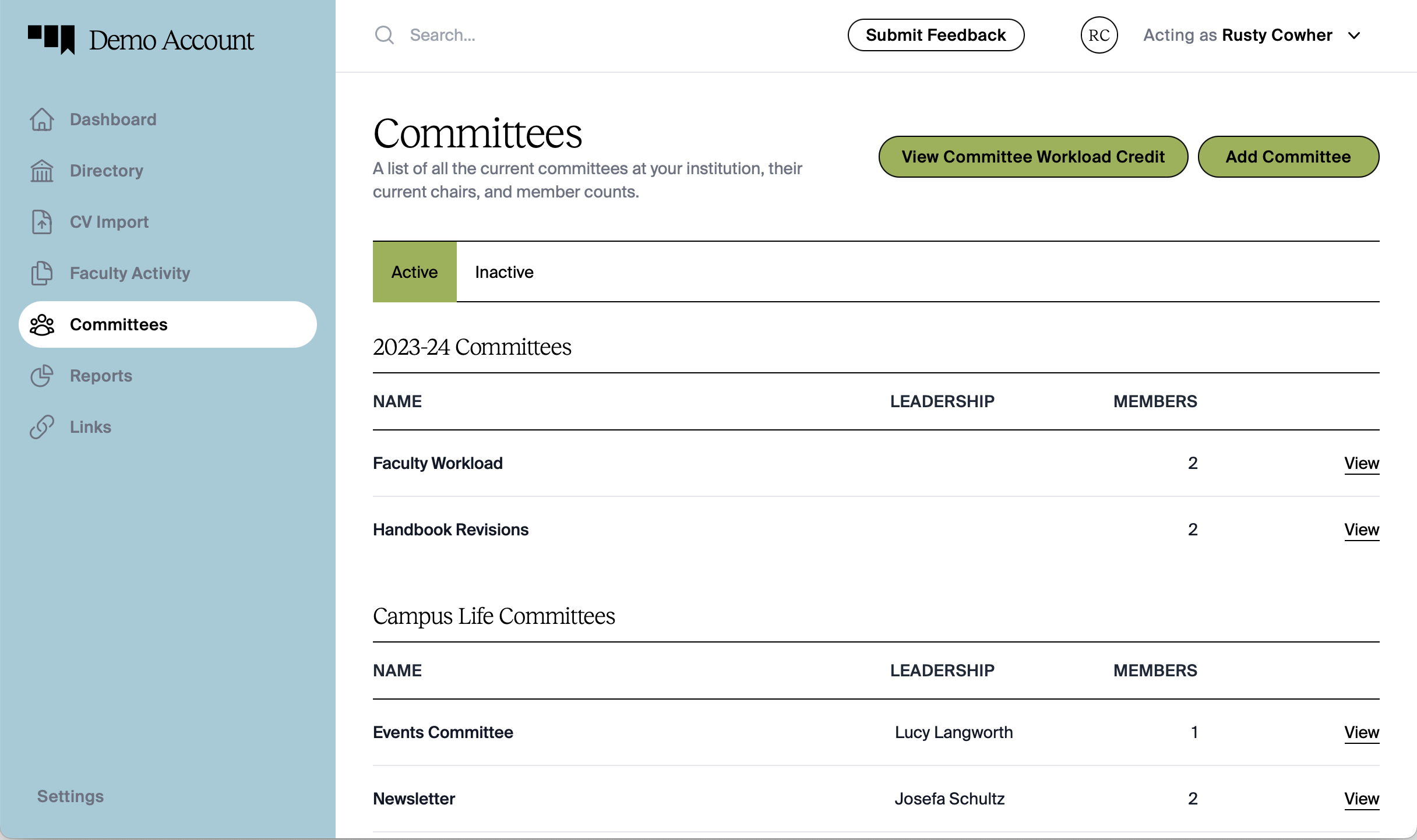This screenshot has width=1417, height=840.
Task: Open the Dashboard page via sidebar icon
Action: (41, 119)
